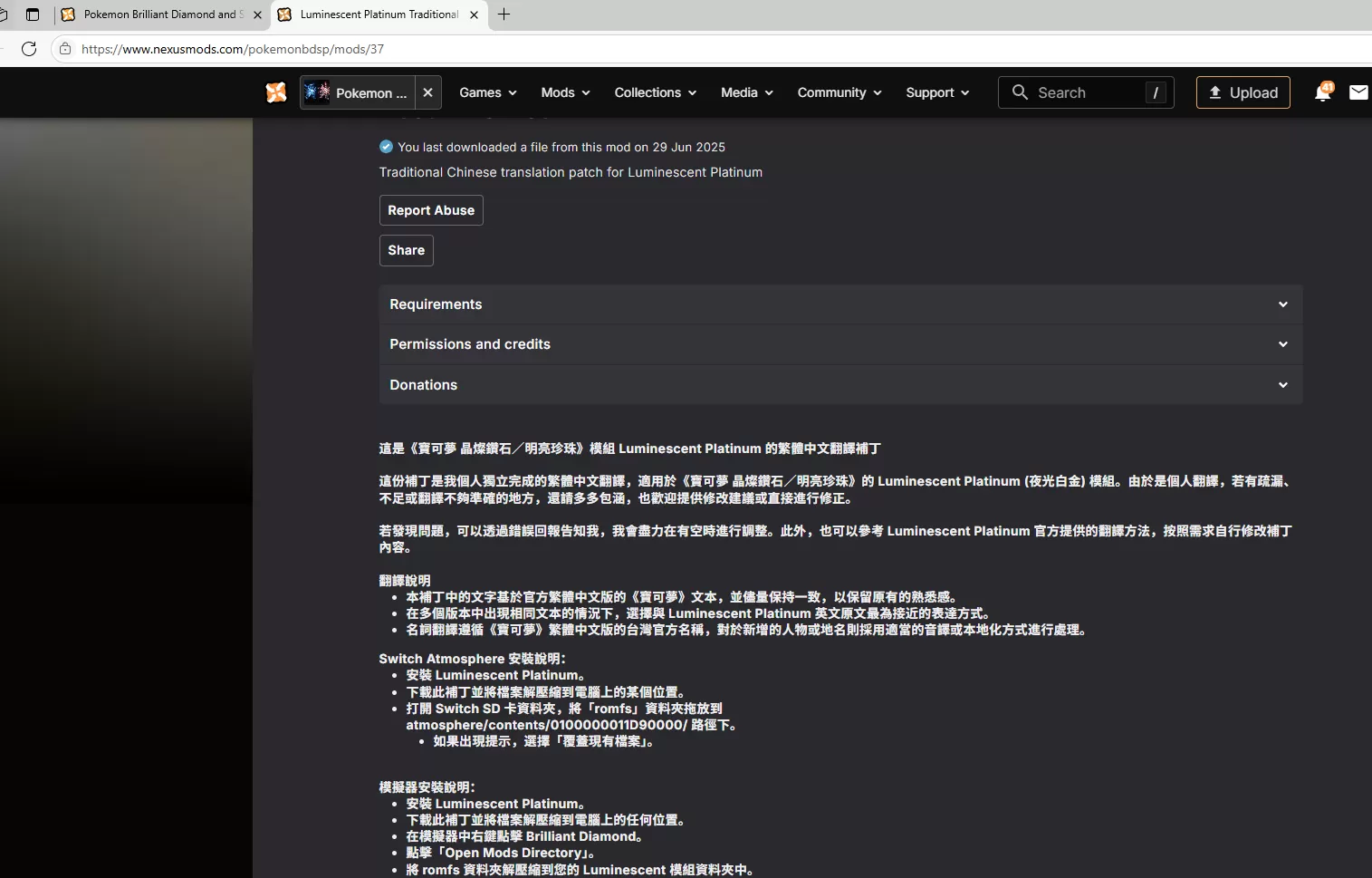Click the Nexus Mods logo icon

276,92
